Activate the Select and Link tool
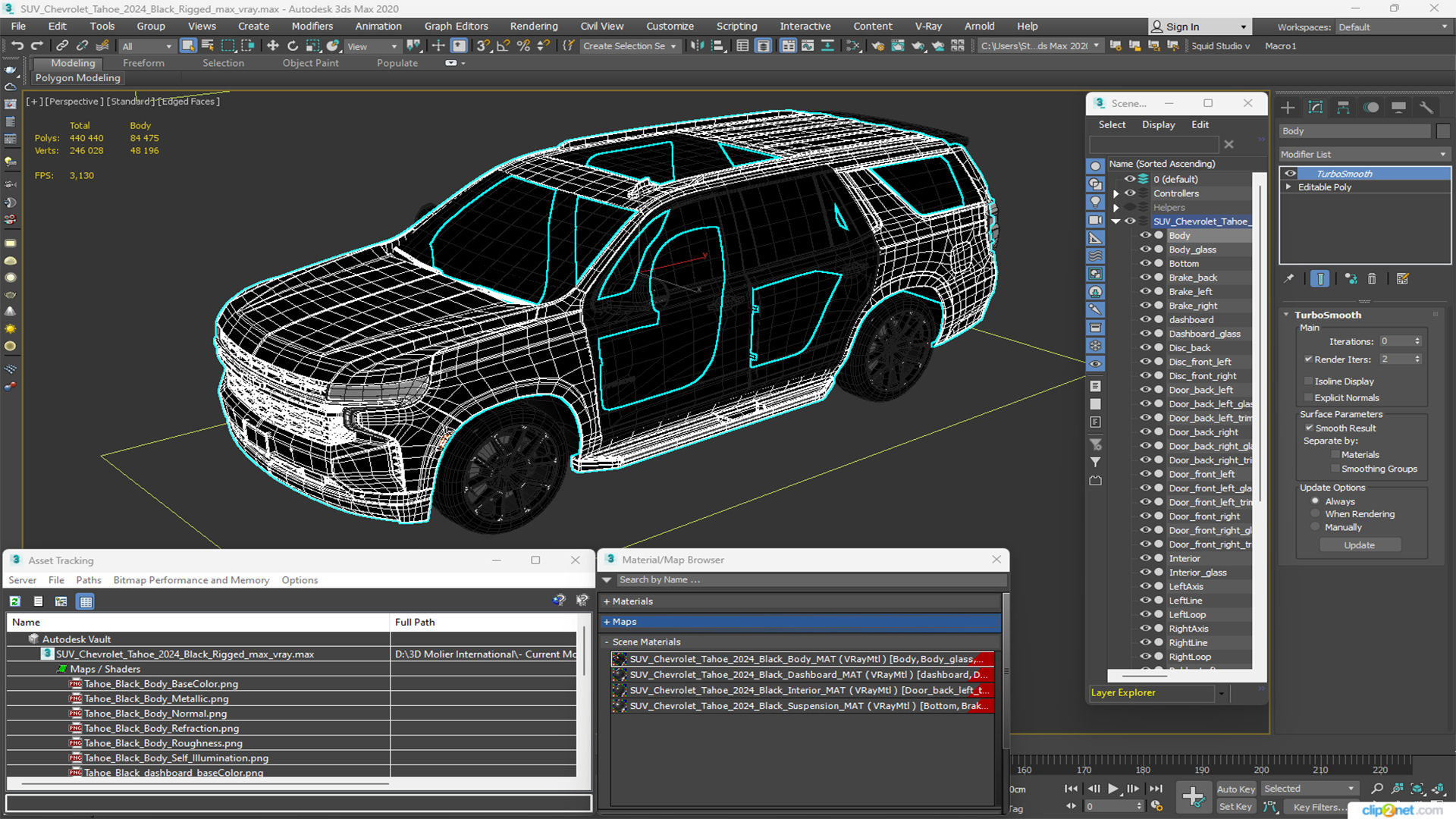This screenshot has height=819, width=1456. pyautogui.click(x=62, y=46)
